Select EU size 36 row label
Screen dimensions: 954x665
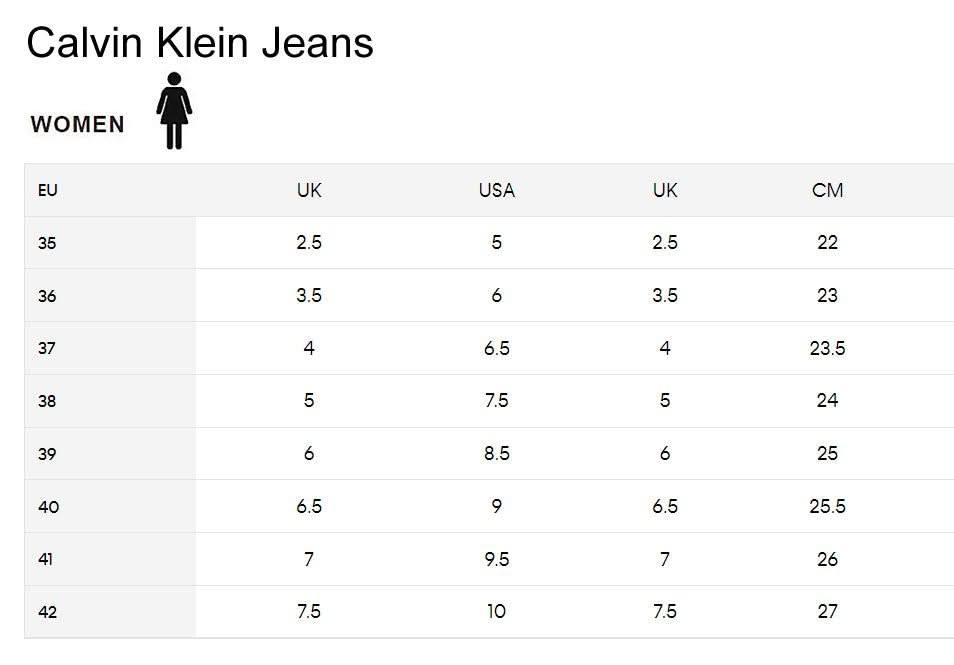point(47,296)
